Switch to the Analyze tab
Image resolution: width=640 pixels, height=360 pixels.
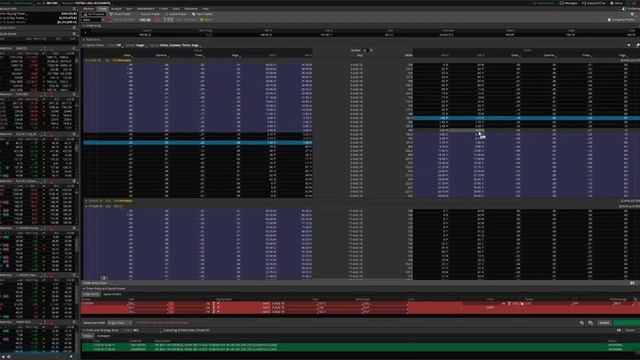pos(116,9)
